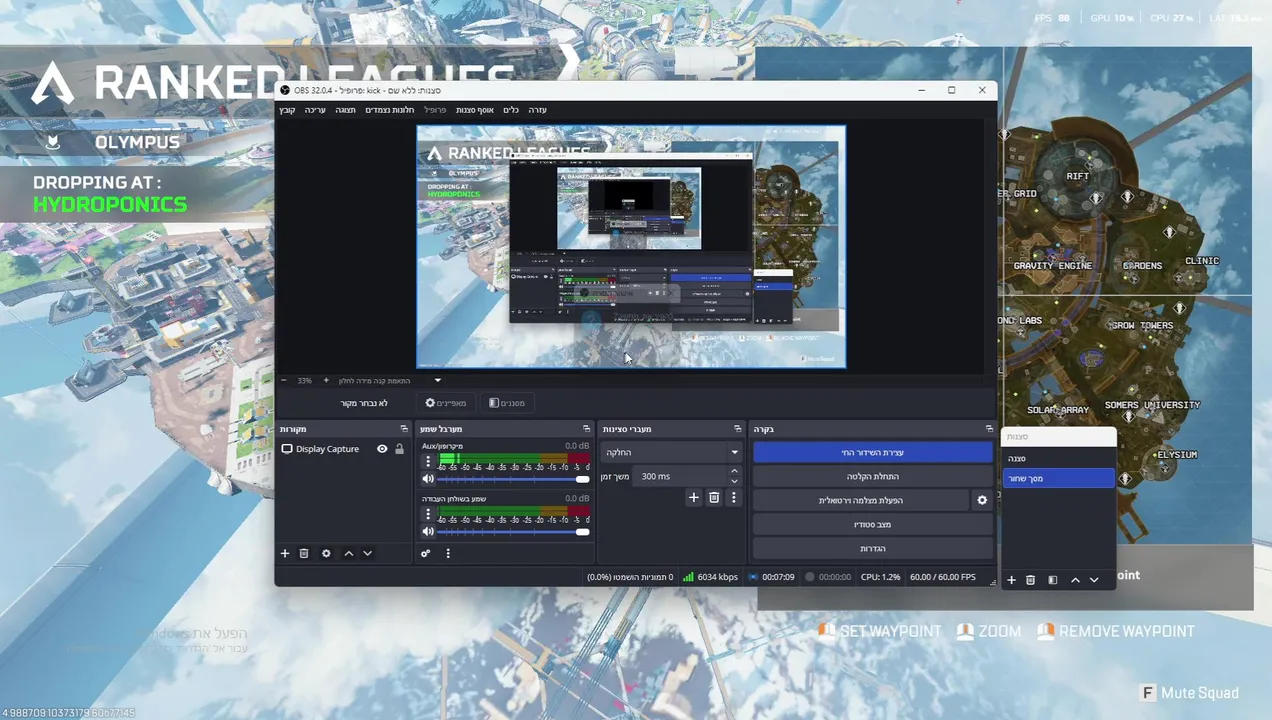Open advanced audio properties gears icon

pyautogui.click(x=426, y=553)
